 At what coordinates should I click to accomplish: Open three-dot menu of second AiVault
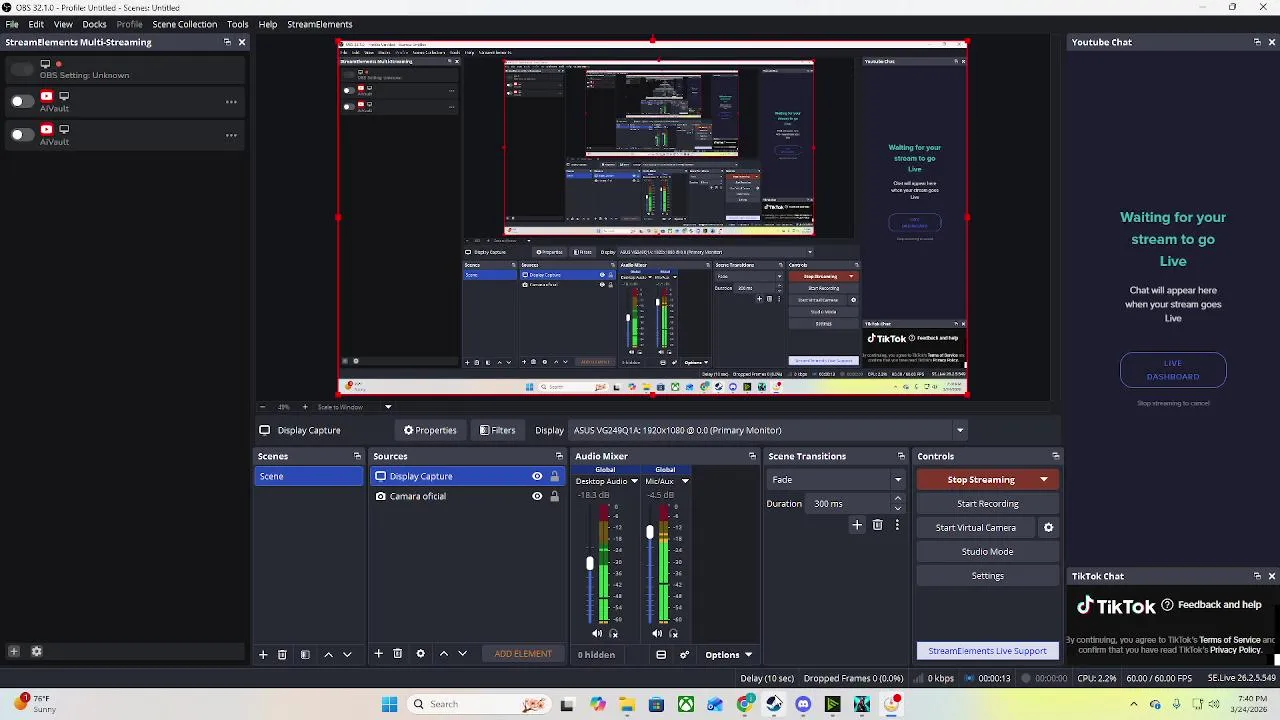231,135
